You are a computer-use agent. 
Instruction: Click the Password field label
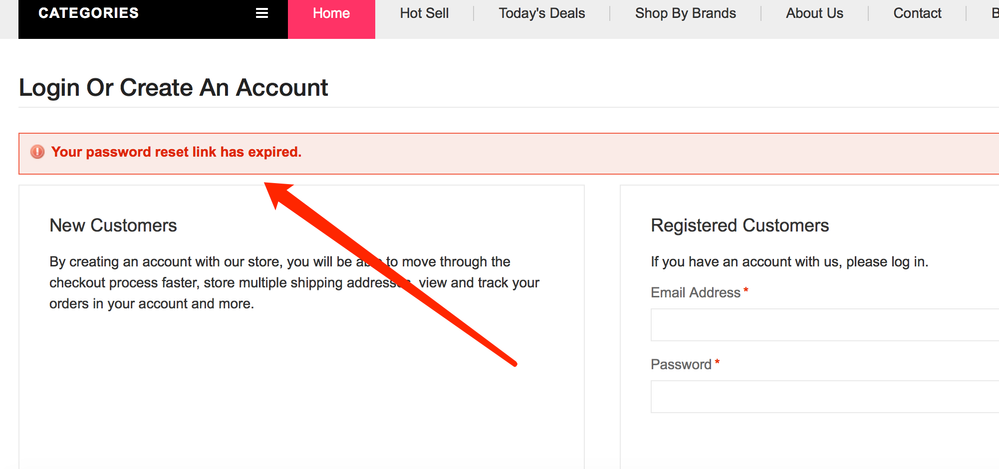(x=681, y=365)
